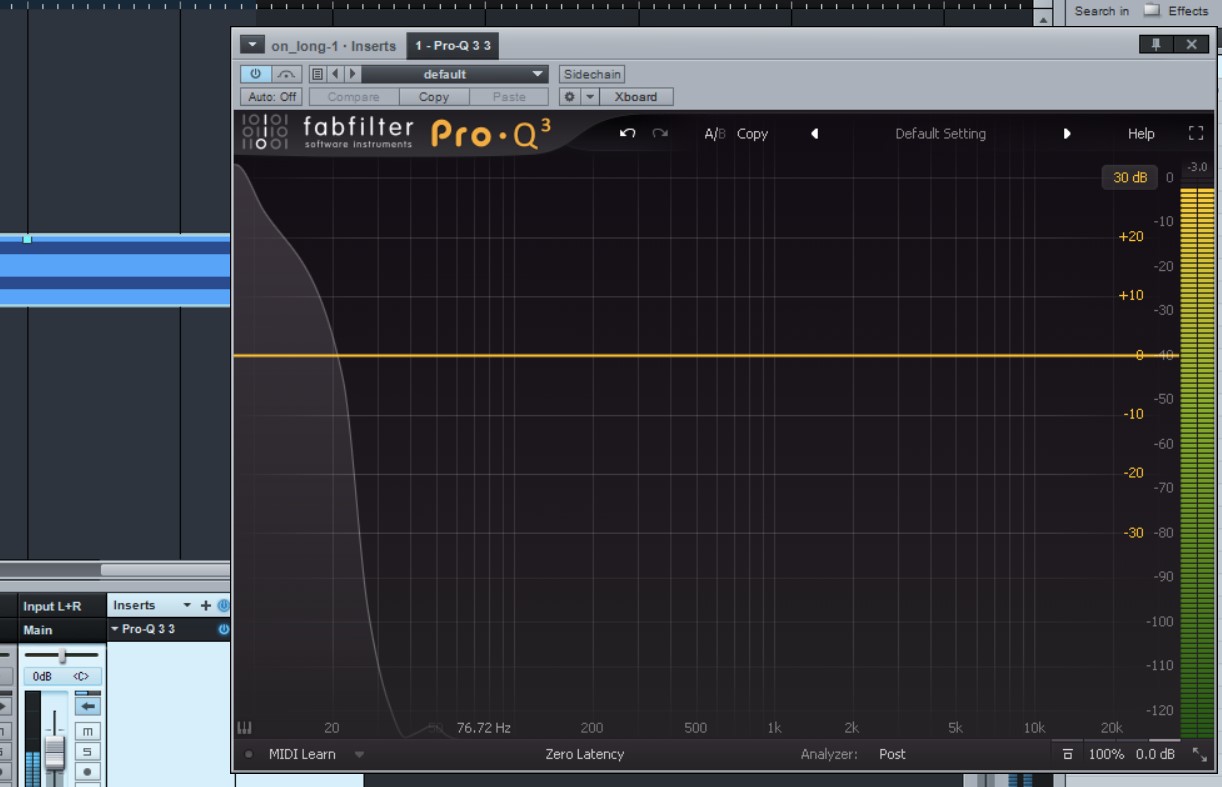Undo the last Pro-Q 3 change

pos(627,133)
